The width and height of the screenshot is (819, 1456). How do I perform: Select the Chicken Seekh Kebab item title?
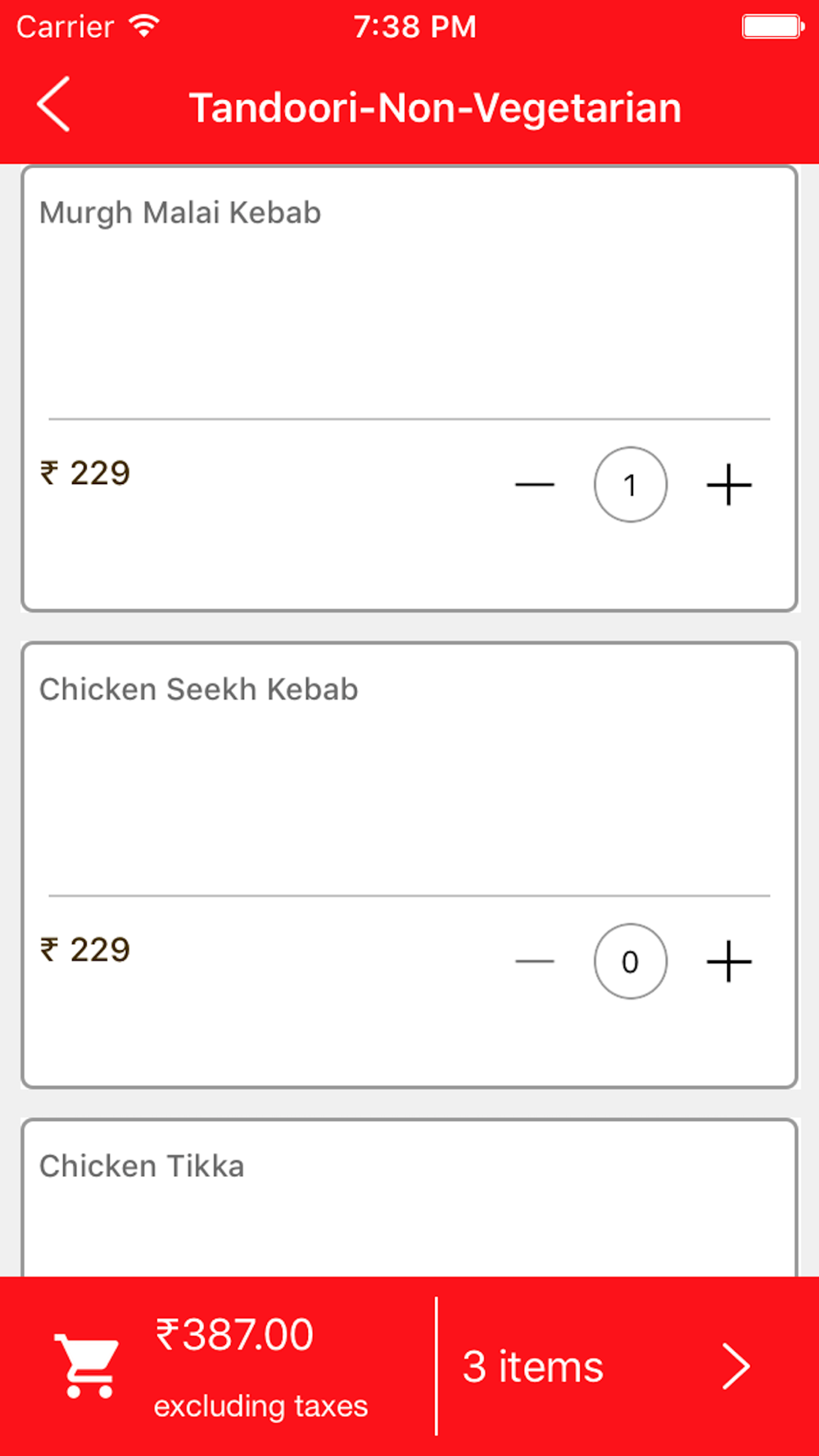[x=199, y=690]
